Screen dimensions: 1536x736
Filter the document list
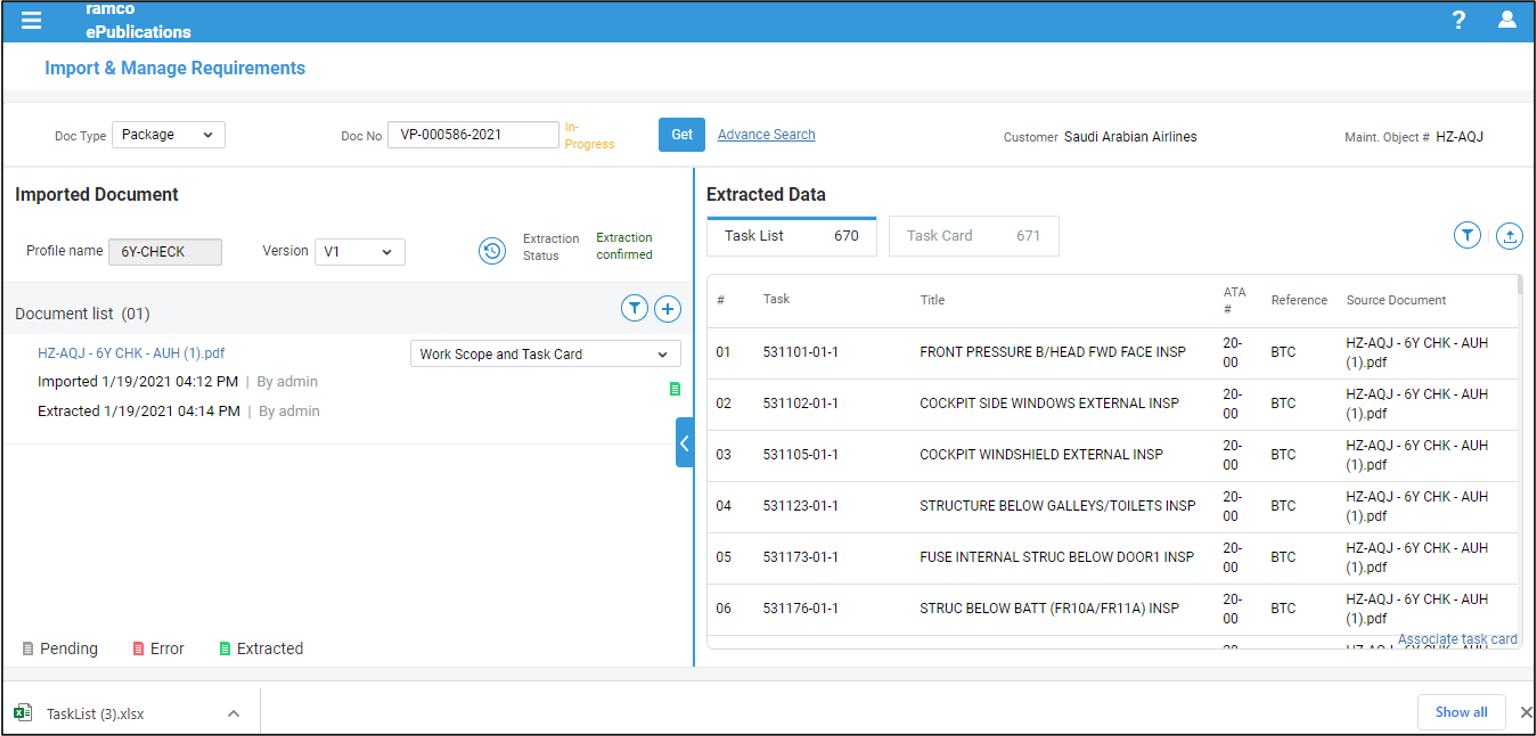pos(634,309)
